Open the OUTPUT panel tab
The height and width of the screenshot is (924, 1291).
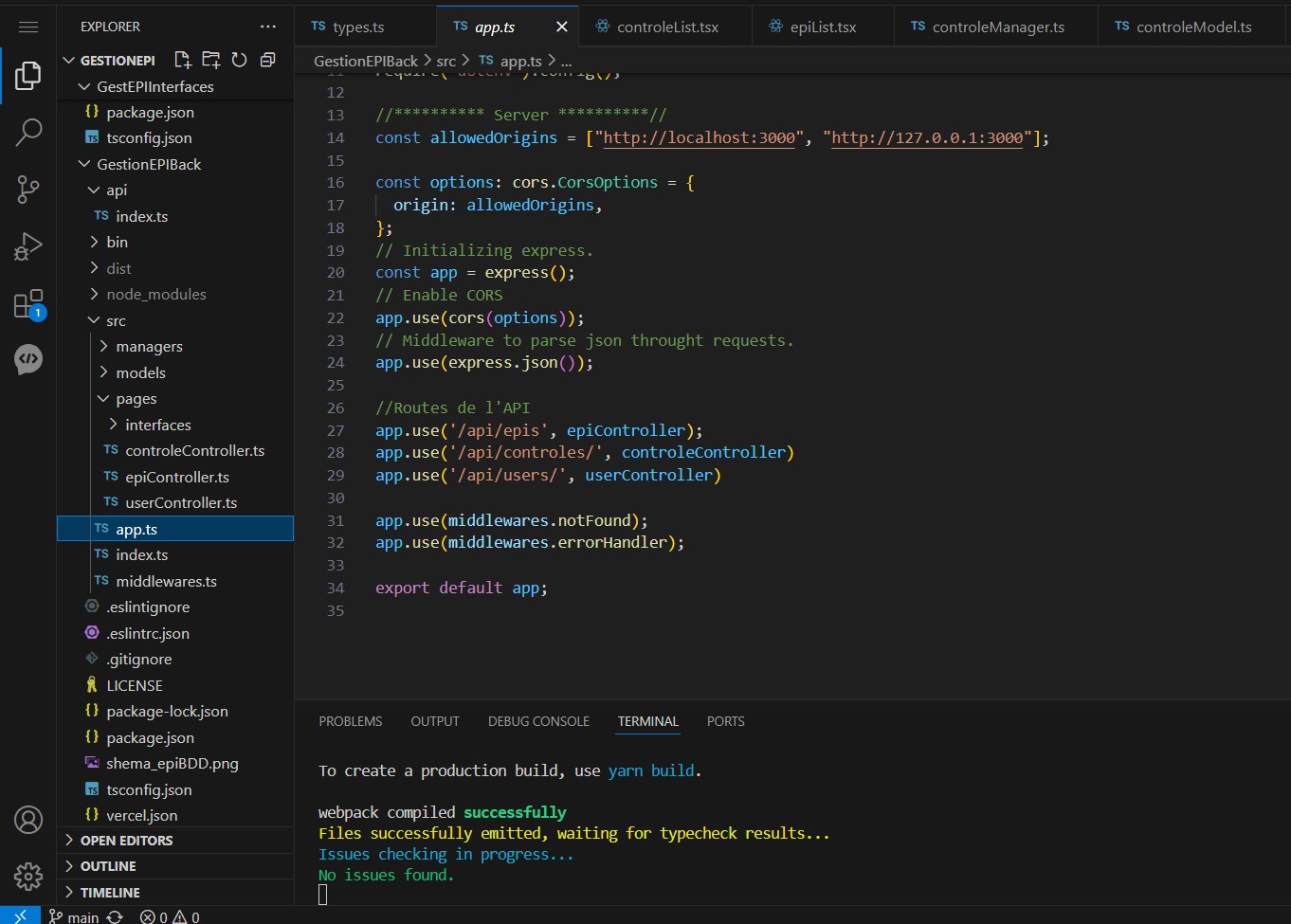click(x=435, y=721)
